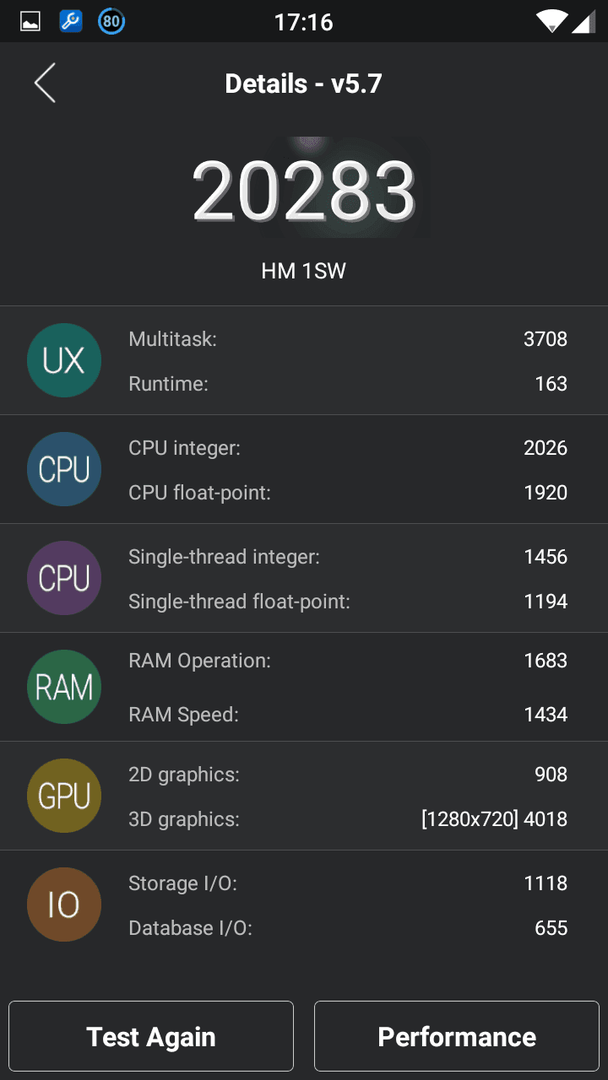This screenshot has width=608, height=1080.
Task: Select the green RAM circle icon
Action: (x=64, y=687)
